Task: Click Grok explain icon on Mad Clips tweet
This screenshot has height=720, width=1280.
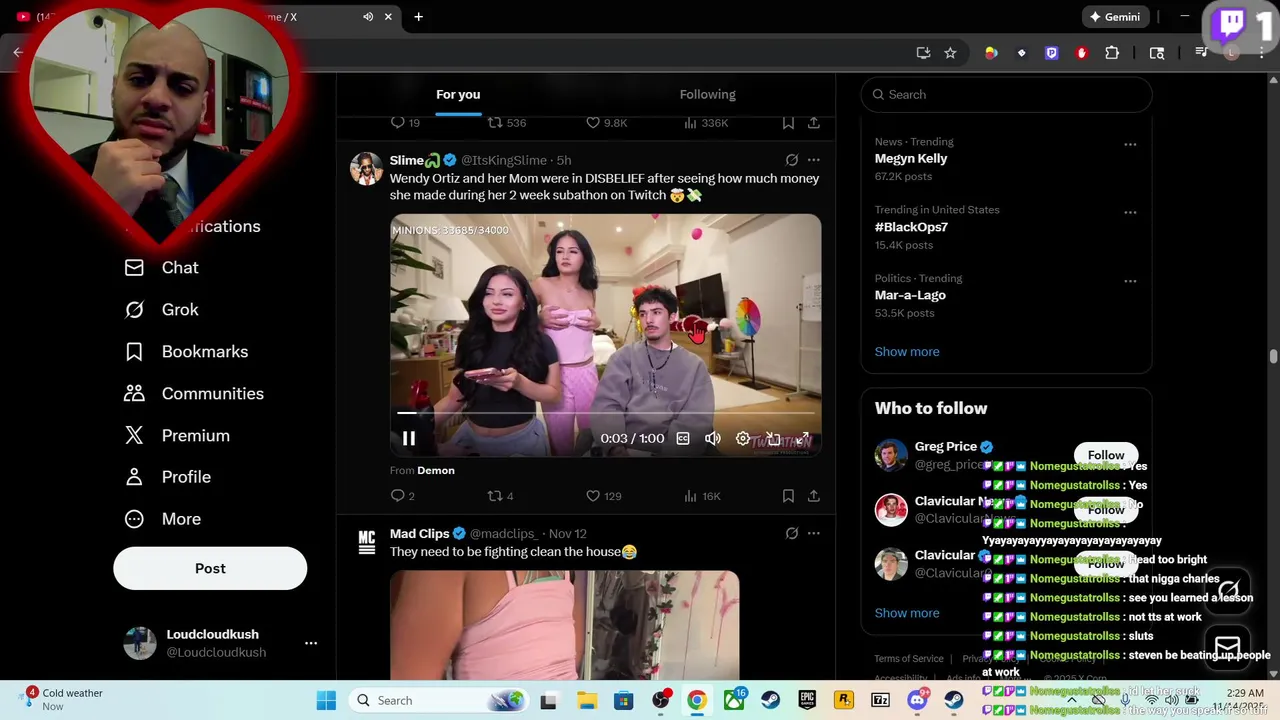Action: click(x=792, y=534)
